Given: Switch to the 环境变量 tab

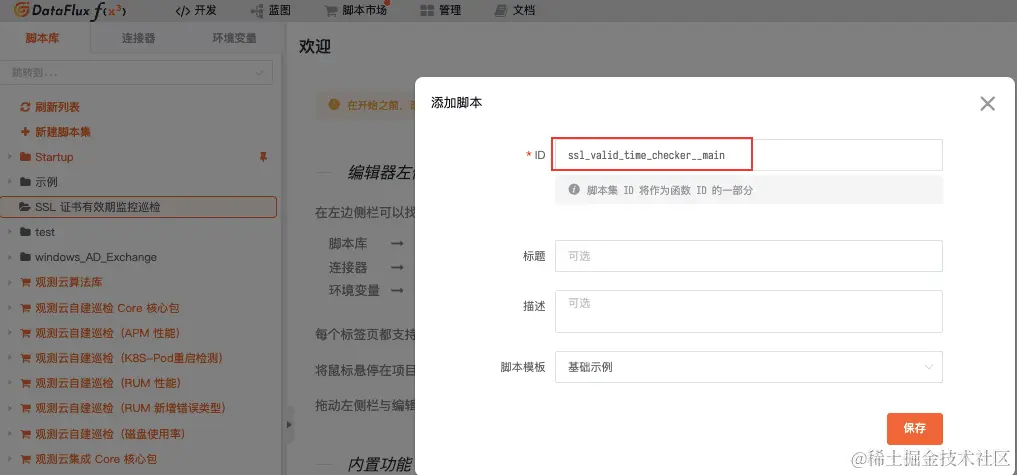Looking at the screenshot, I should (234, 38).
